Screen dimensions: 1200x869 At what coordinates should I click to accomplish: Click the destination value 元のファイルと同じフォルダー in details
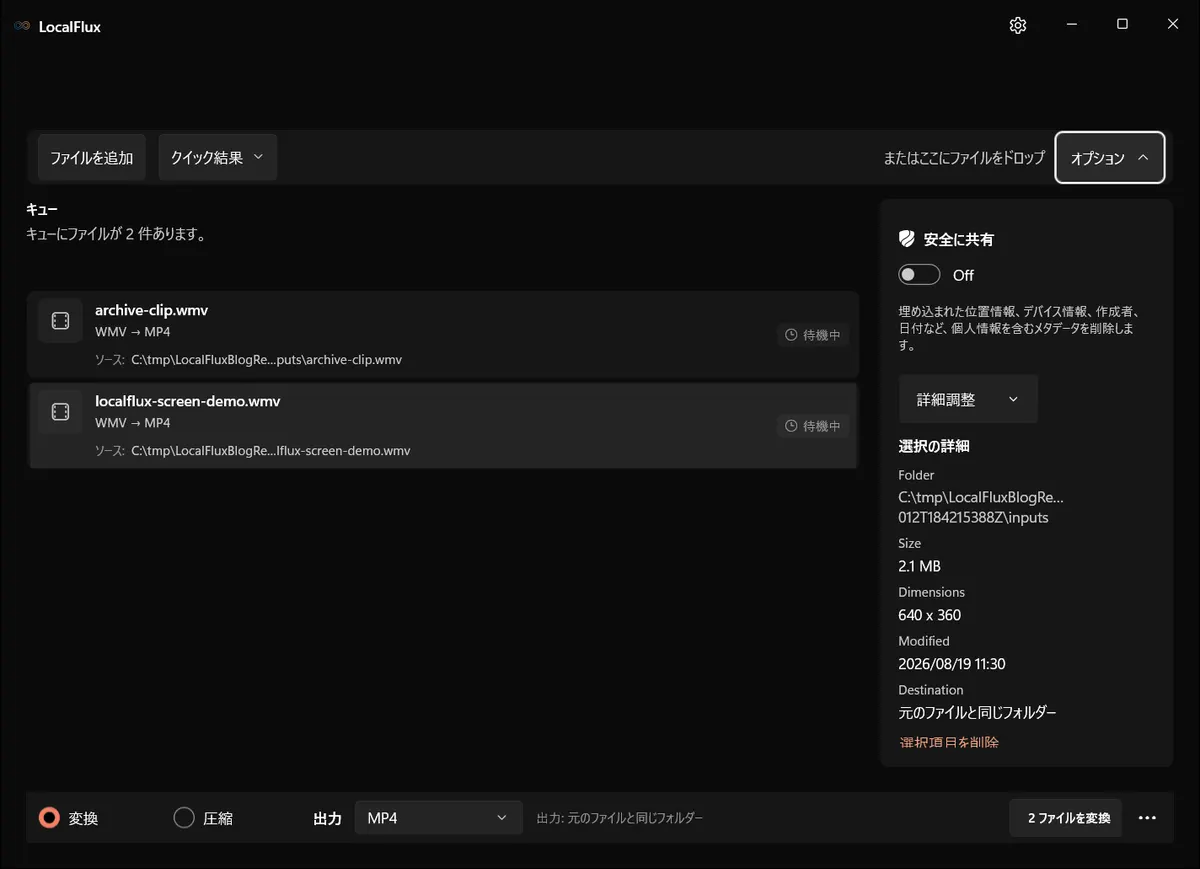[977, 713]
